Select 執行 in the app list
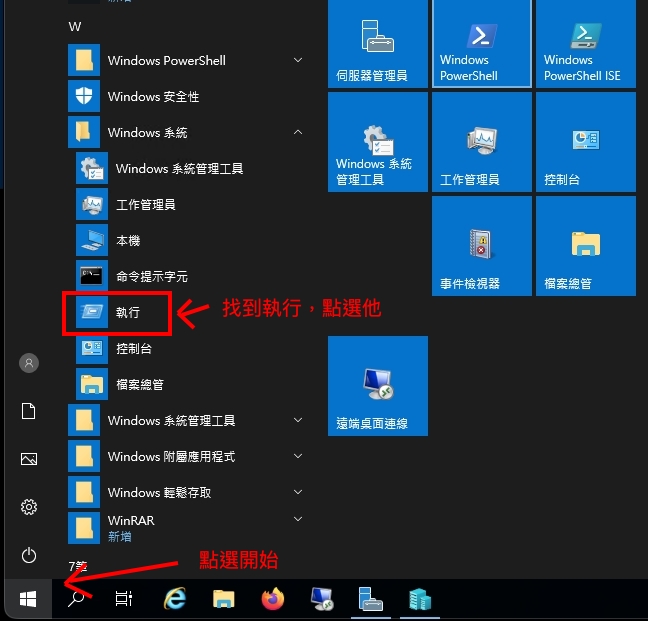 (127, 313)
